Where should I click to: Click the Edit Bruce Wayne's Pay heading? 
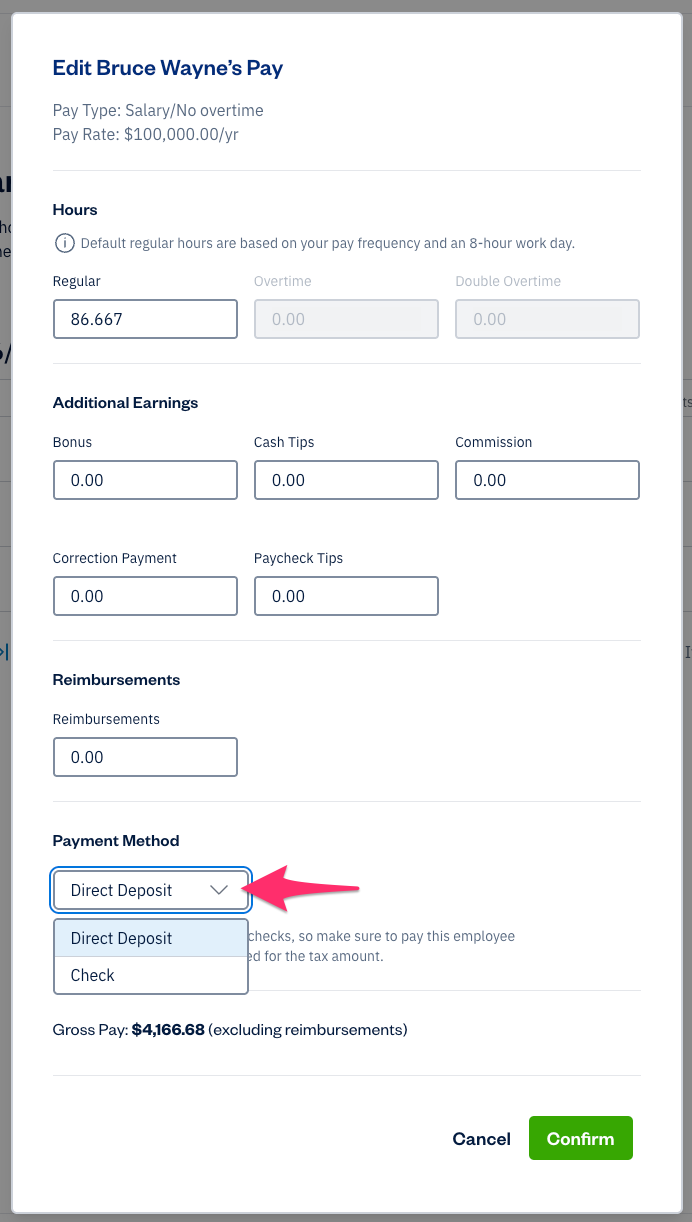coord(168,68)
